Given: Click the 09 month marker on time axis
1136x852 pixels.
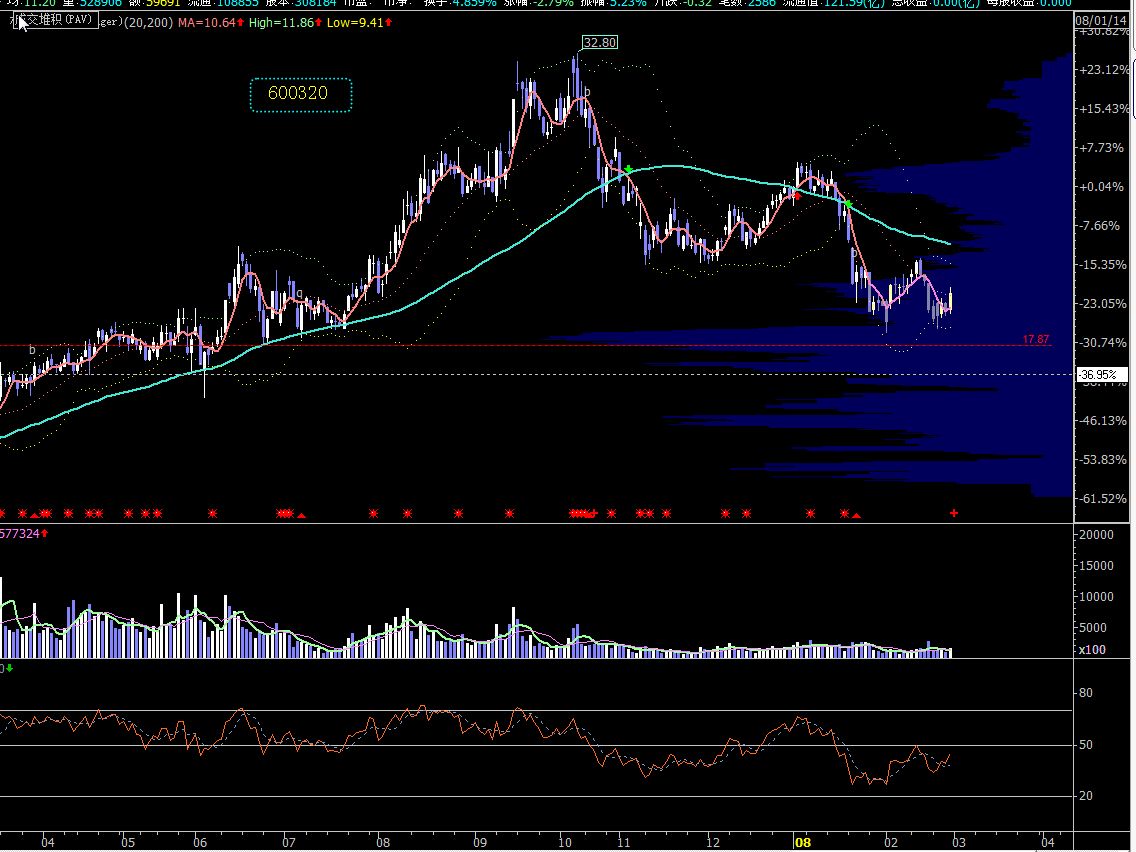Looking at the screenshot, I should pyautogui.click(x=480, y=843).
